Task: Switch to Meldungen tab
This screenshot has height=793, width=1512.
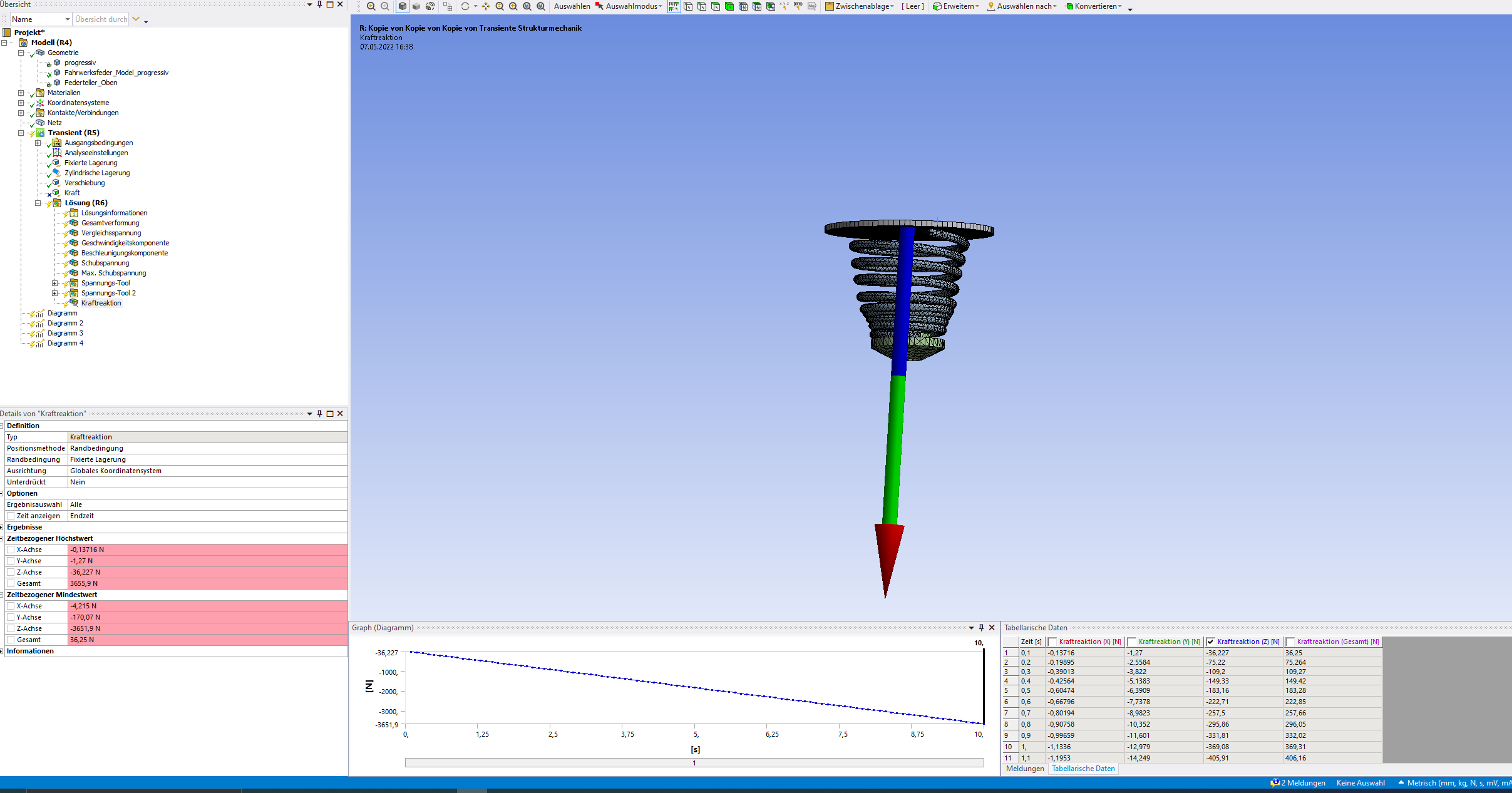Action: (1025, 769)
